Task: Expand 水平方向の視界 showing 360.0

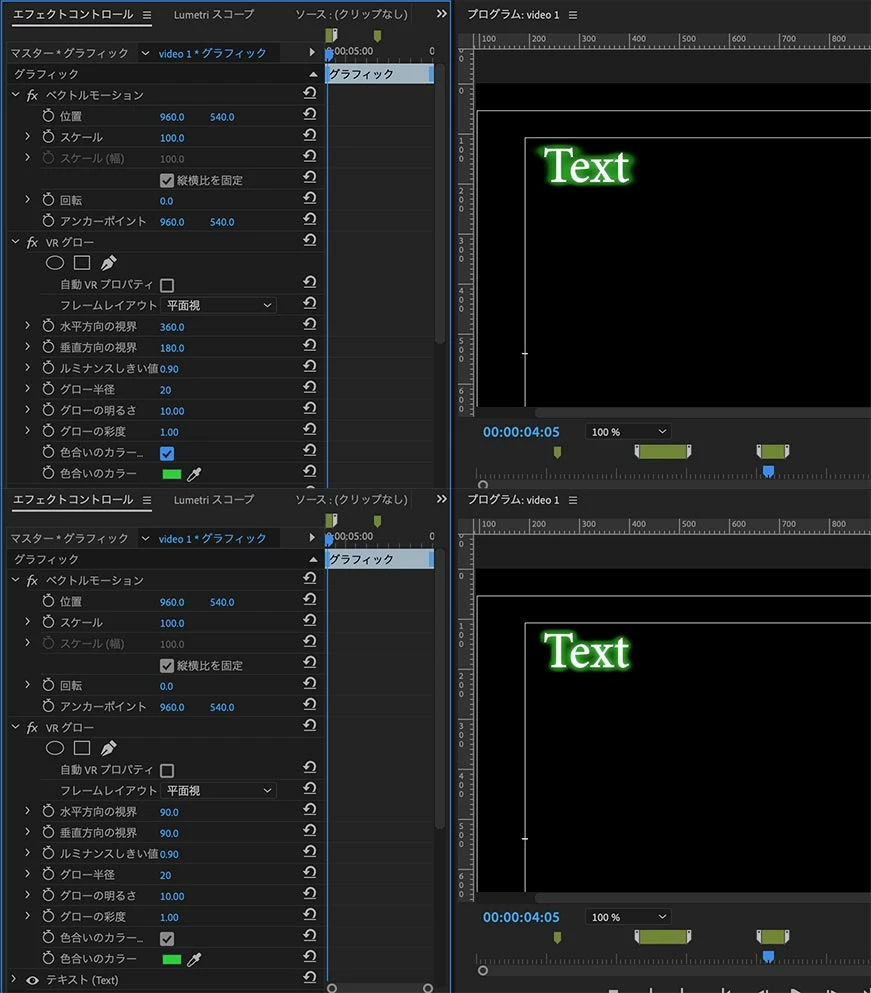Action: [x=27, y=326]
